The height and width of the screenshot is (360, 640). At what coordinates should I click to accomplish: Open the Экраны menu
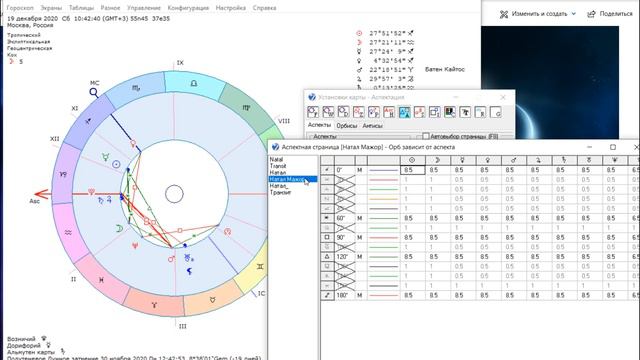click(x=51, y=8)
